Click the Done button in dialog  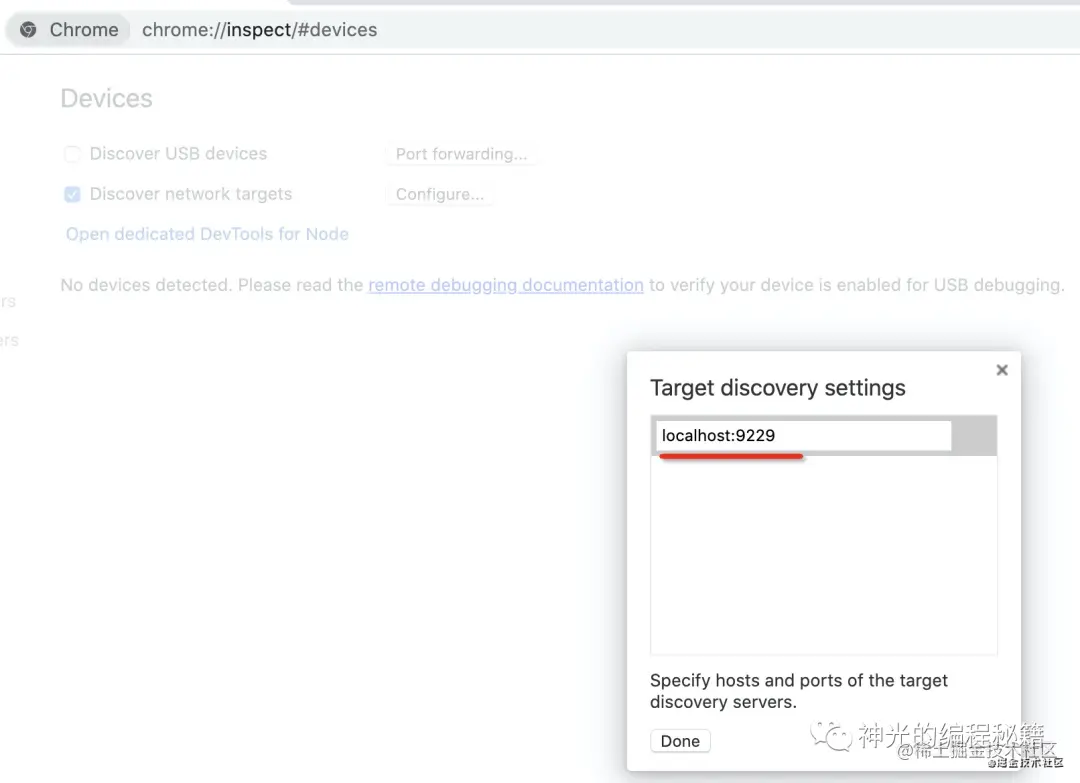(680, 741)
